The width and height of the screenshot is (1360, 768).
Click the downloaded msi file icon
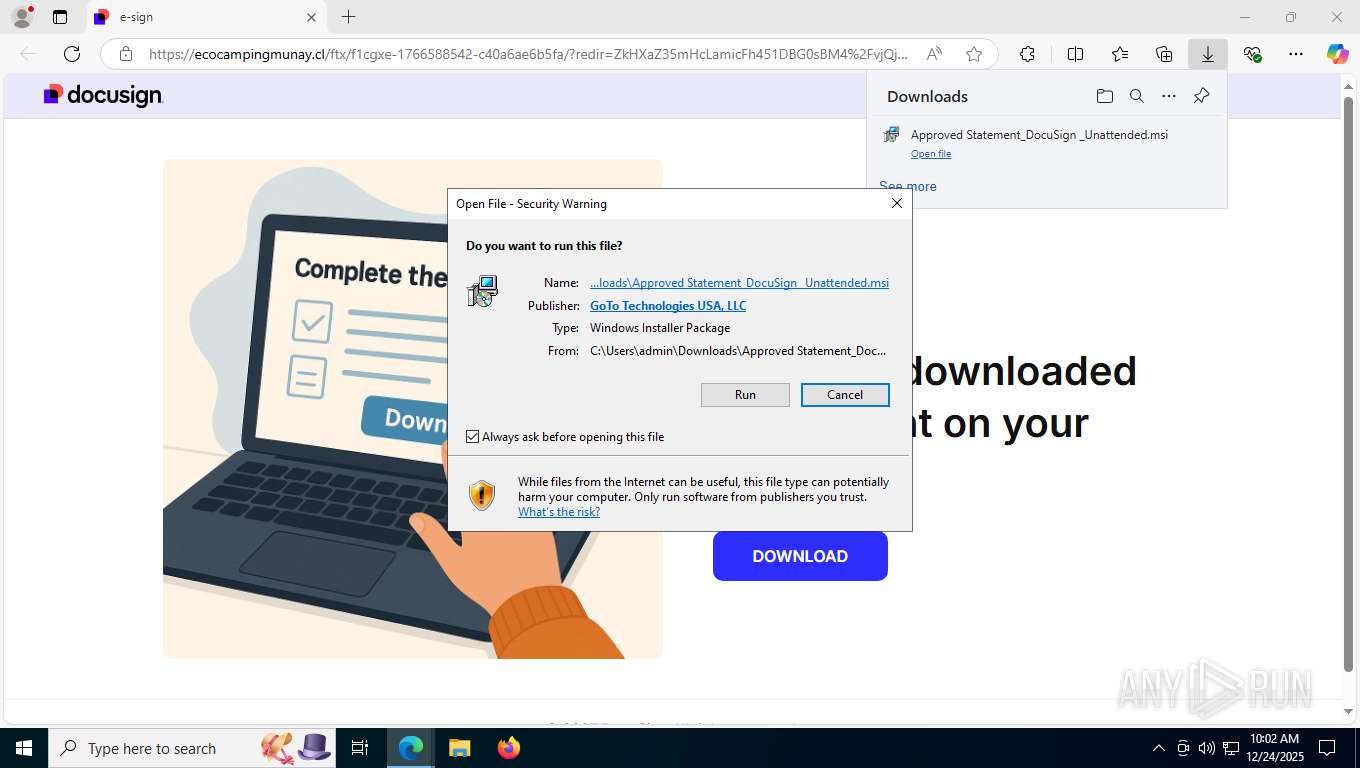click(x=891, y=135)
